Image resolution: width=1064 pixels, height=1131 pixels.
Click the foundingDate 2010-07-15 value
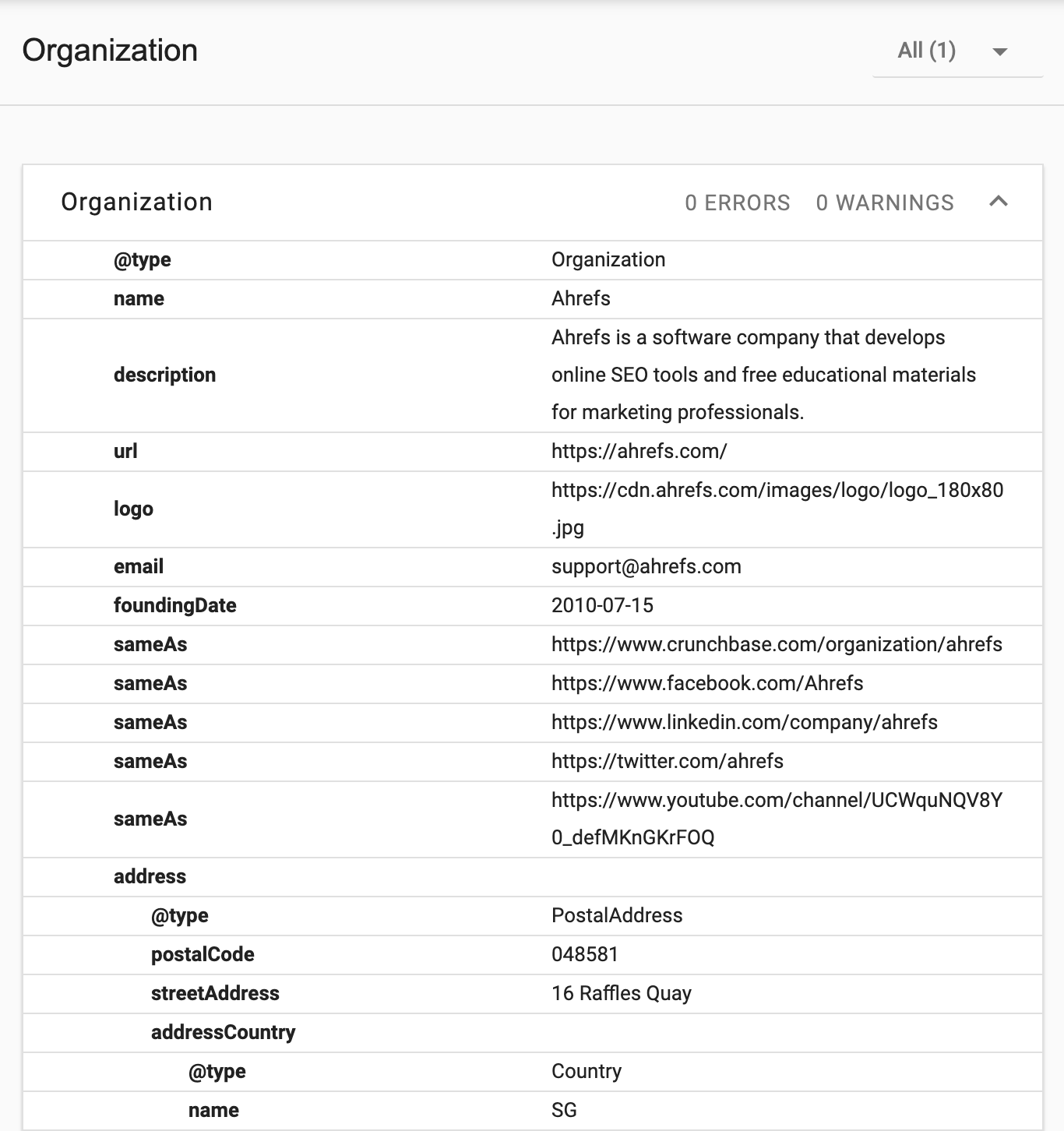[604, 606]
